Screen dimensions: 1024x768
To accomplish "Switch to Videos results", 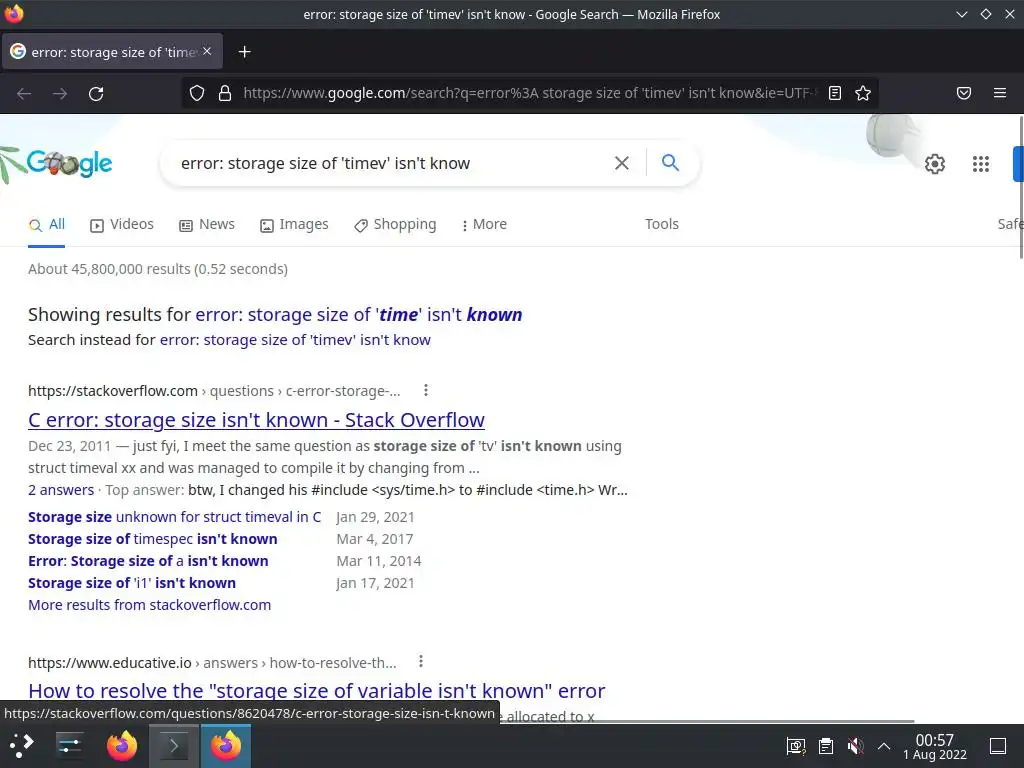I will click(x=121, y=225).
